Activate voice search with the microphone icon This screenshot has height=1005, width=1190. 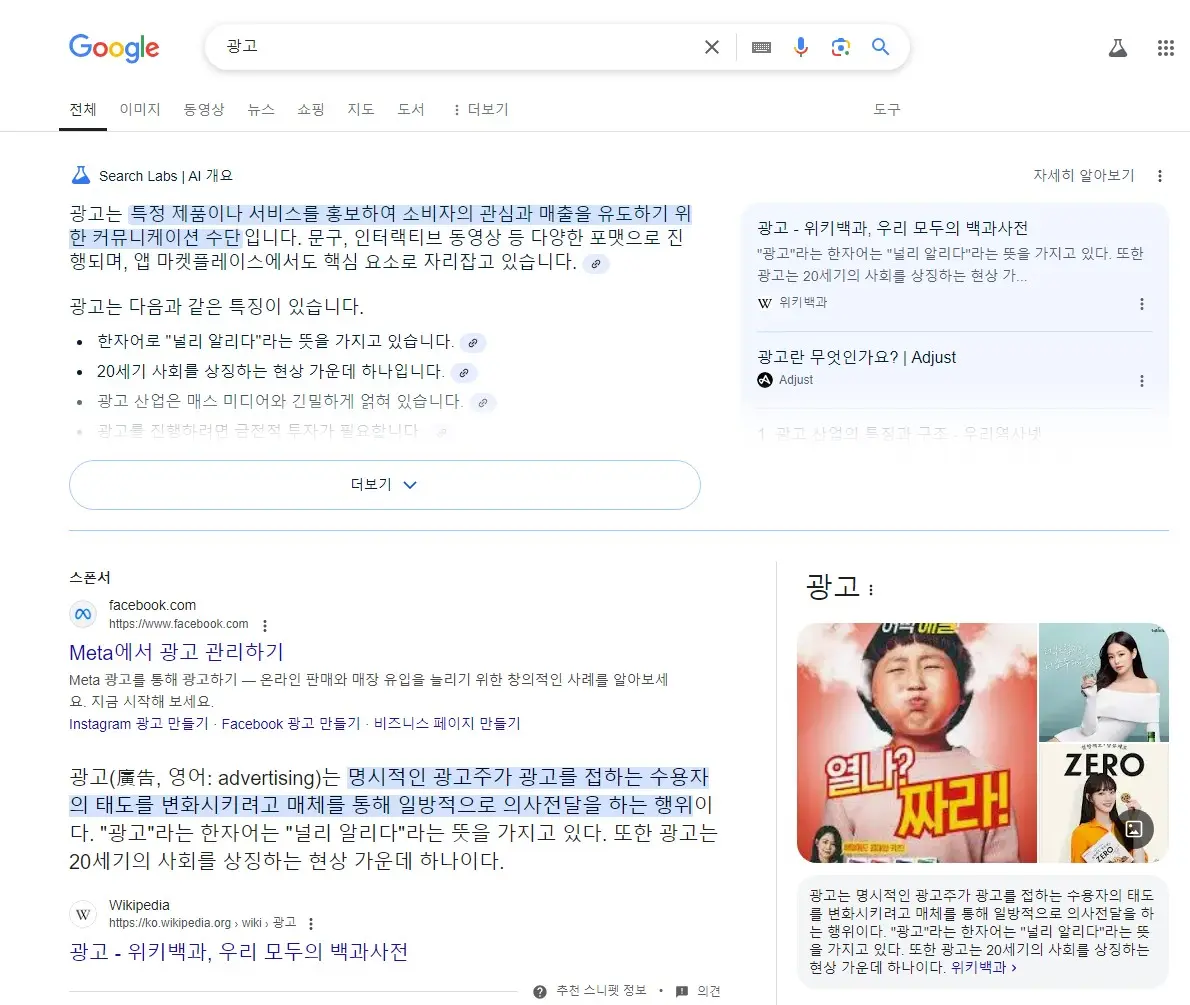801,46
